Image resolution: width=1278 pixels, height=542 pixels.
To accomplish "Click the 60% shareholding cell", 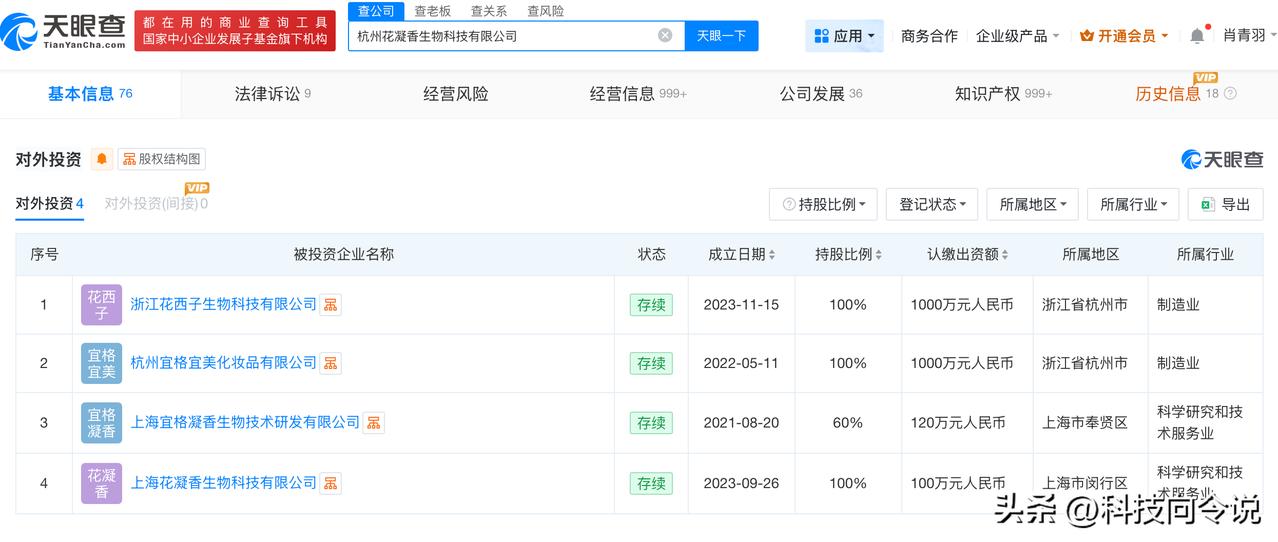I will [x=847, y=423].
